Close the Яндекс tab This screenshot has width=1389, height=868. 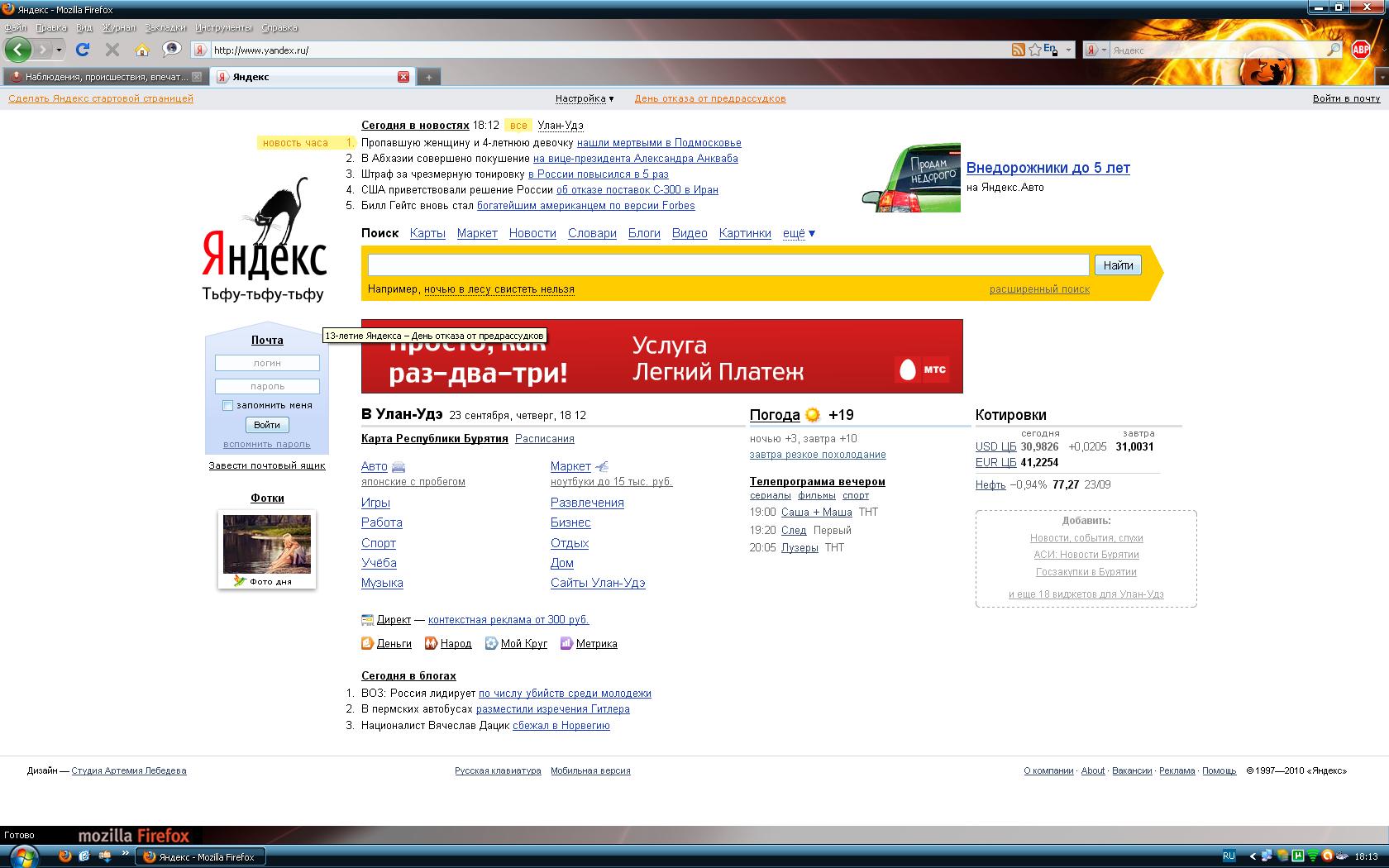coord(403,77)
